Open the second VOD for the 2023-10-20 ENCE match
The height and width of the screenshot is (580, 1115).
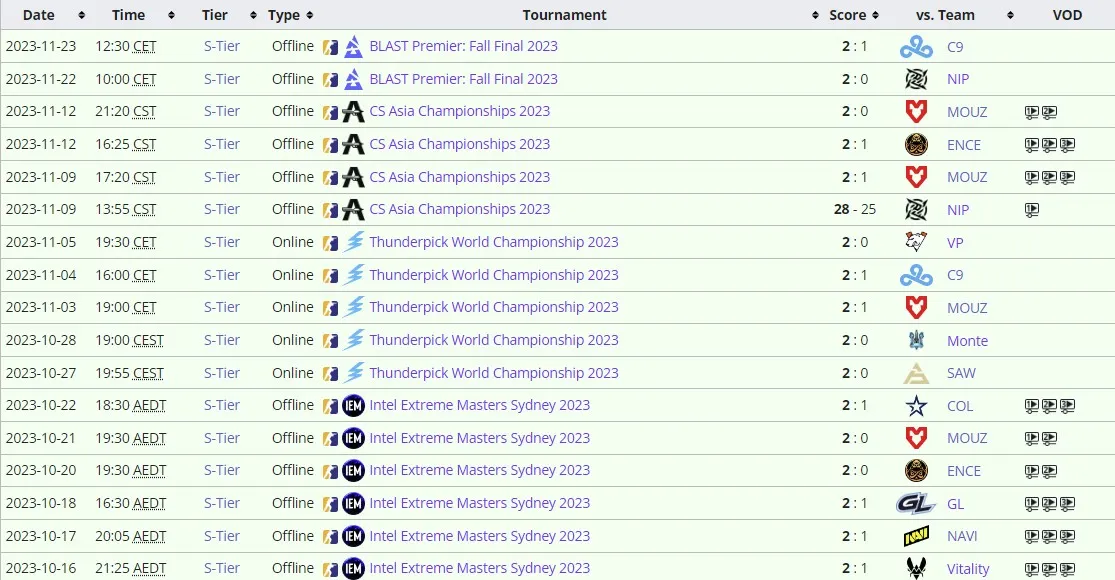point(1050,471)
